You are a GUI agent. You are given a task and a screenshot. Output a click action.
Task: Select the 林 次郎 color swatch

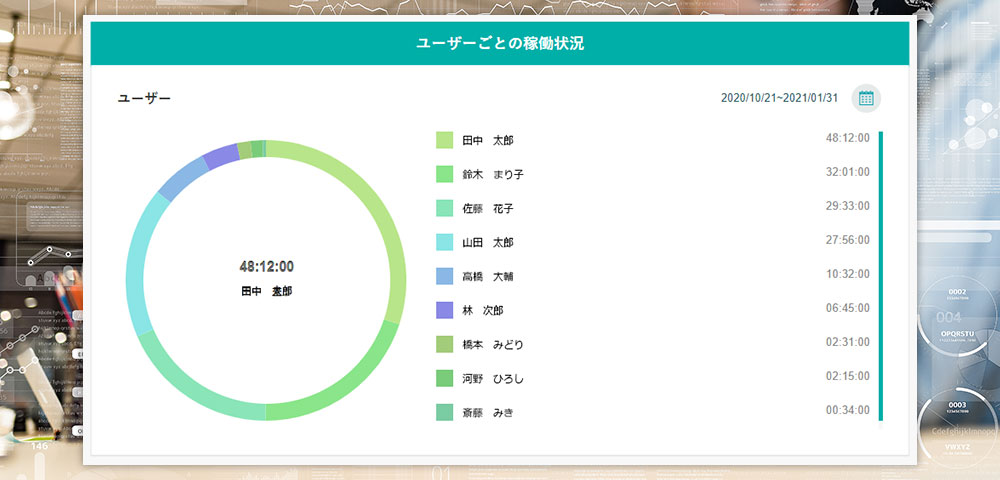point(445,310)
